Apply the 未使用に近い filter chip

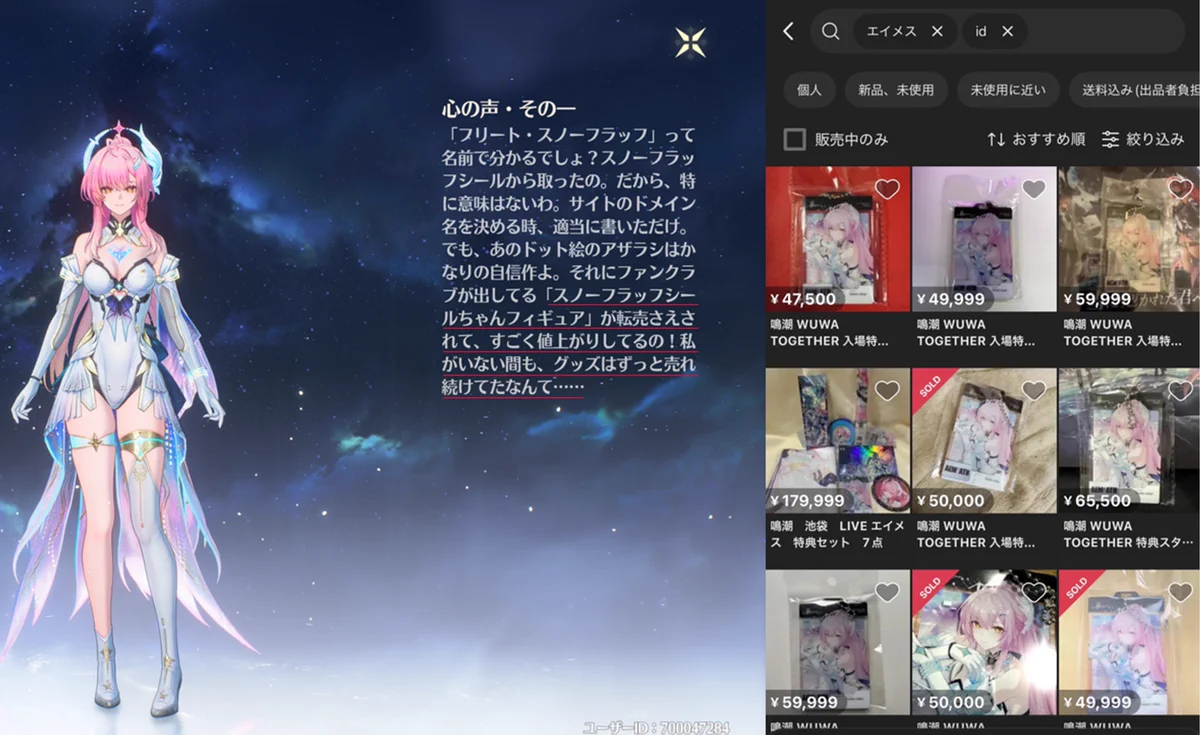[1007, 90]
